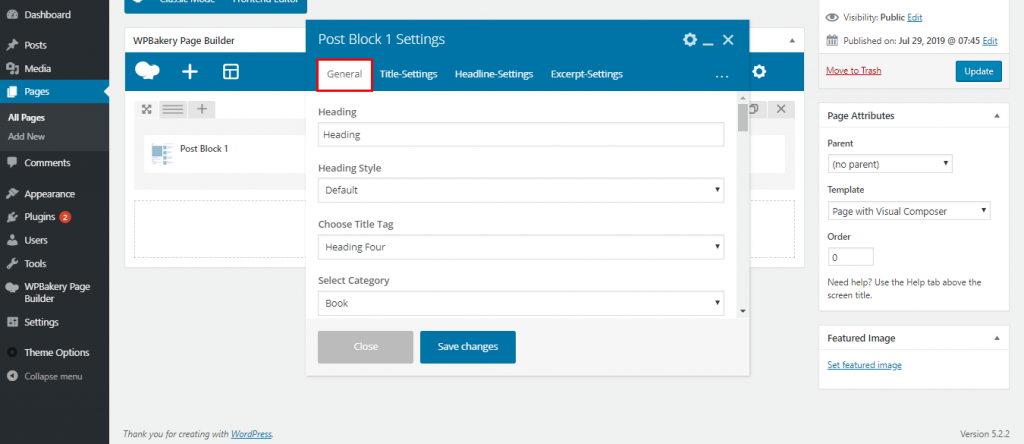Image resolution: width=1024 pixels, height=444 pixels.
Task: Click the row fullscreen arrows icon
Action: tap(147, 109)
